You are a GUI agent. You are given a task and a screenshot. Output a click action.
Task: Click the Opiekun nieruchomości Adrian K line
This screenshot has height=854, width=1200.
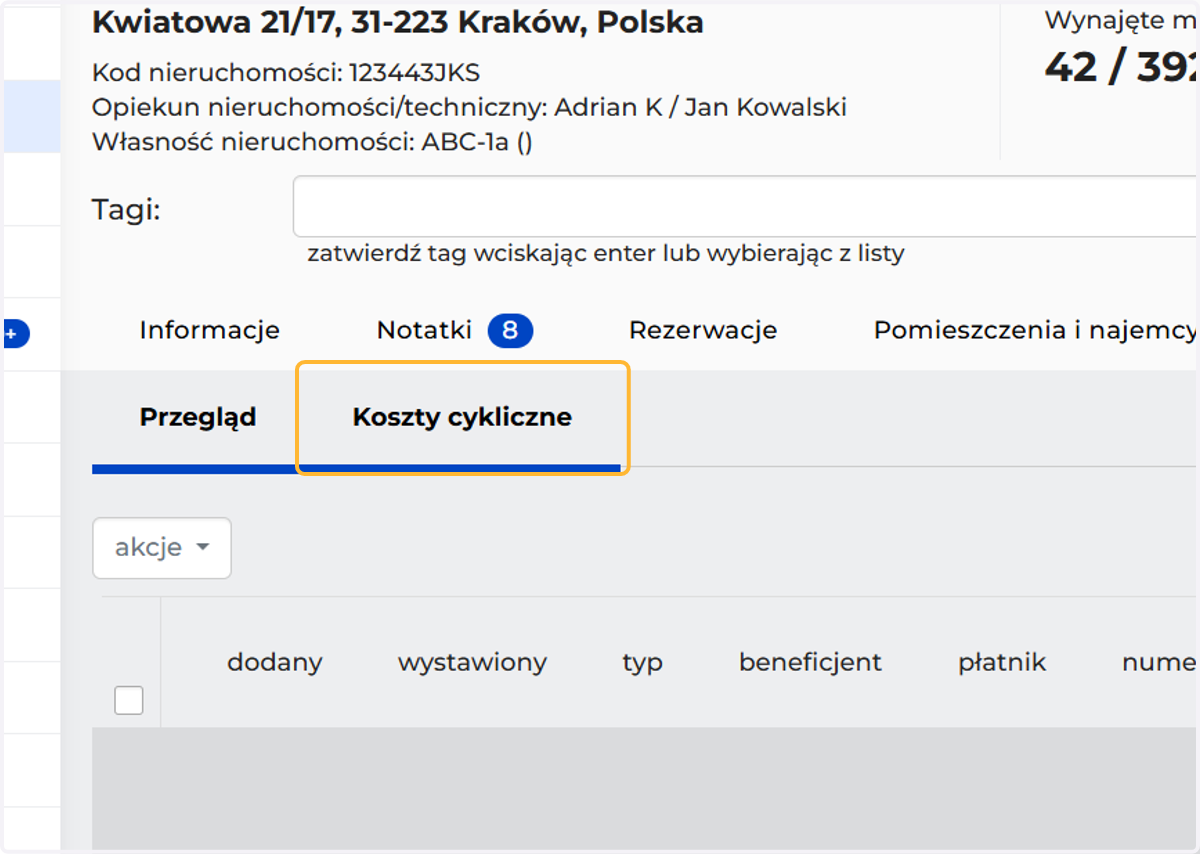pyautogui.click(x=469, y=107)
